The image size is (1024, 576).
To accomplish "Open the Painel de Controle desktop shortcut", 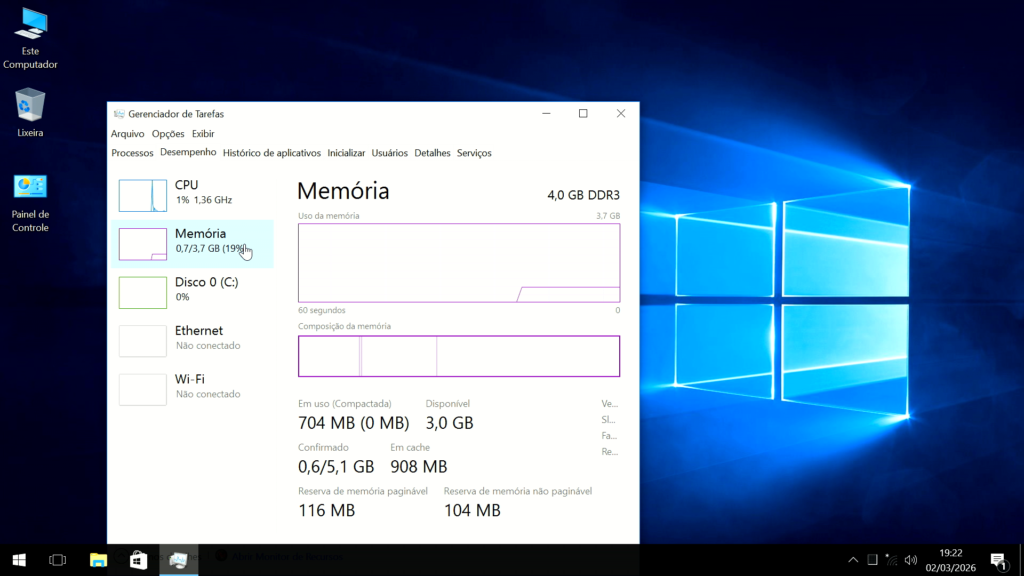I will (x=30, y=190).
